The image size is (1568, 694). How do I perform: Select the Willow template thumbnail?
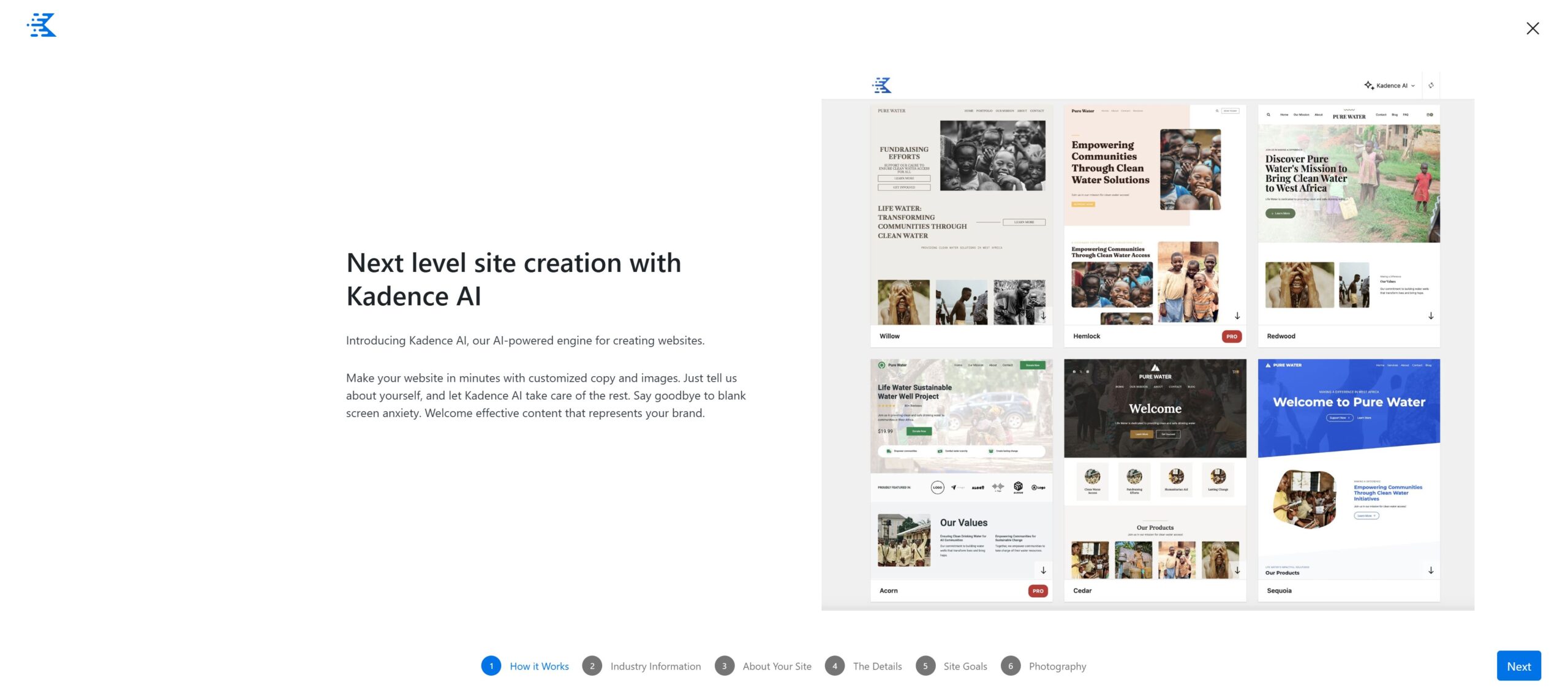point(960,214)
